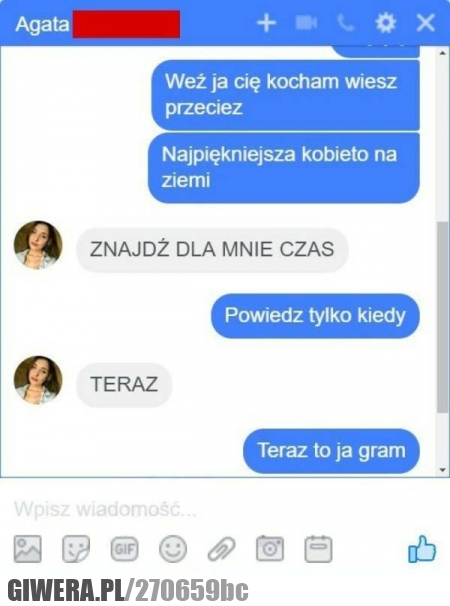The image size is (450, 606).
Task: Attach a file with the paperclip icon
Action: (221, 549)
